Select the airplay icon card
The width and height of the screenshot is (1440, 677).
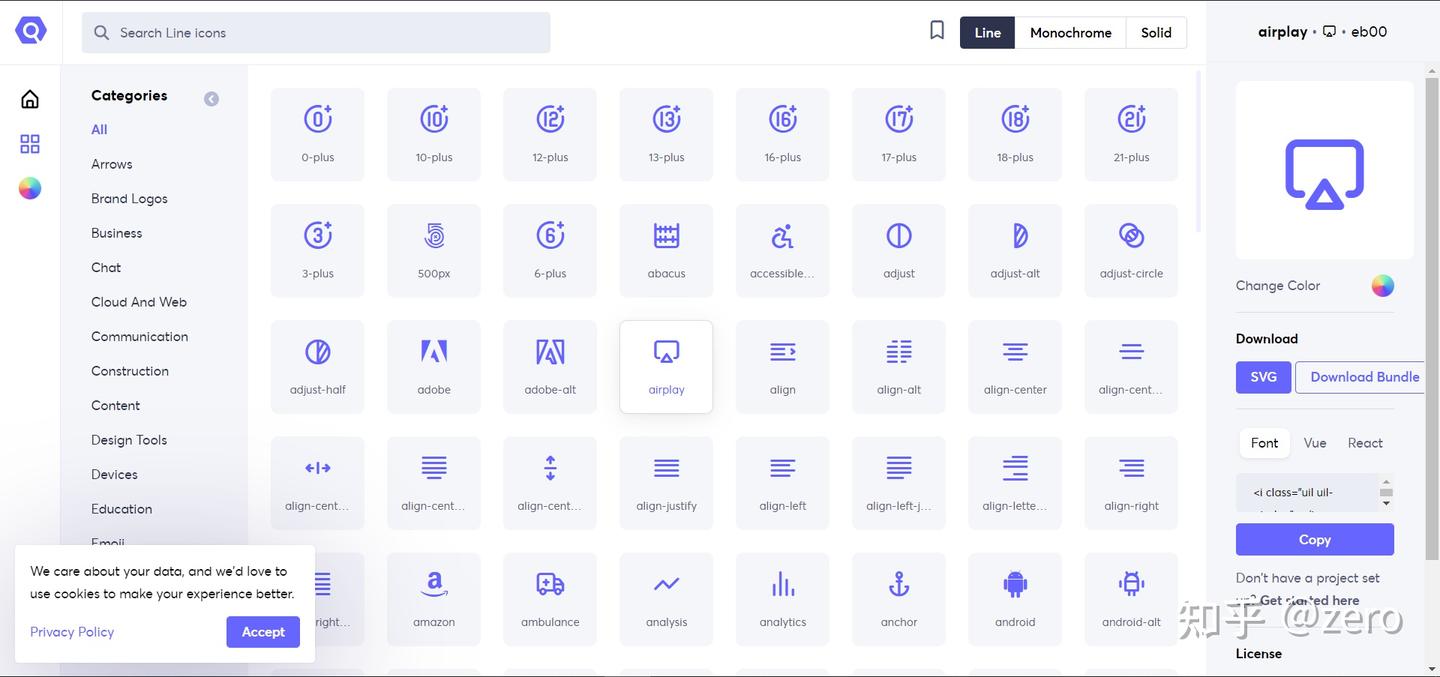666,367
